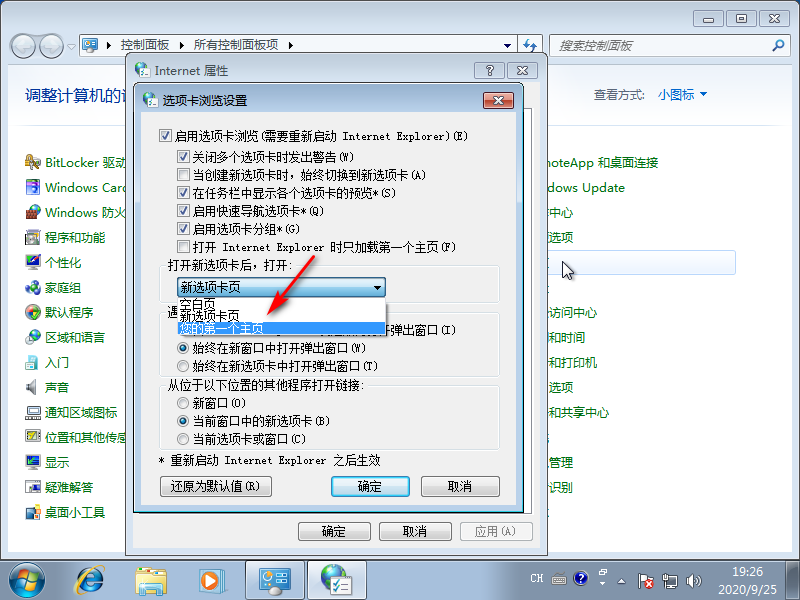Image resolution: width=800 pixels, height=600 pixels.
Task: Toggle 启用快速导航选项卡 checkbox
Action: click(x=183, y=210)
